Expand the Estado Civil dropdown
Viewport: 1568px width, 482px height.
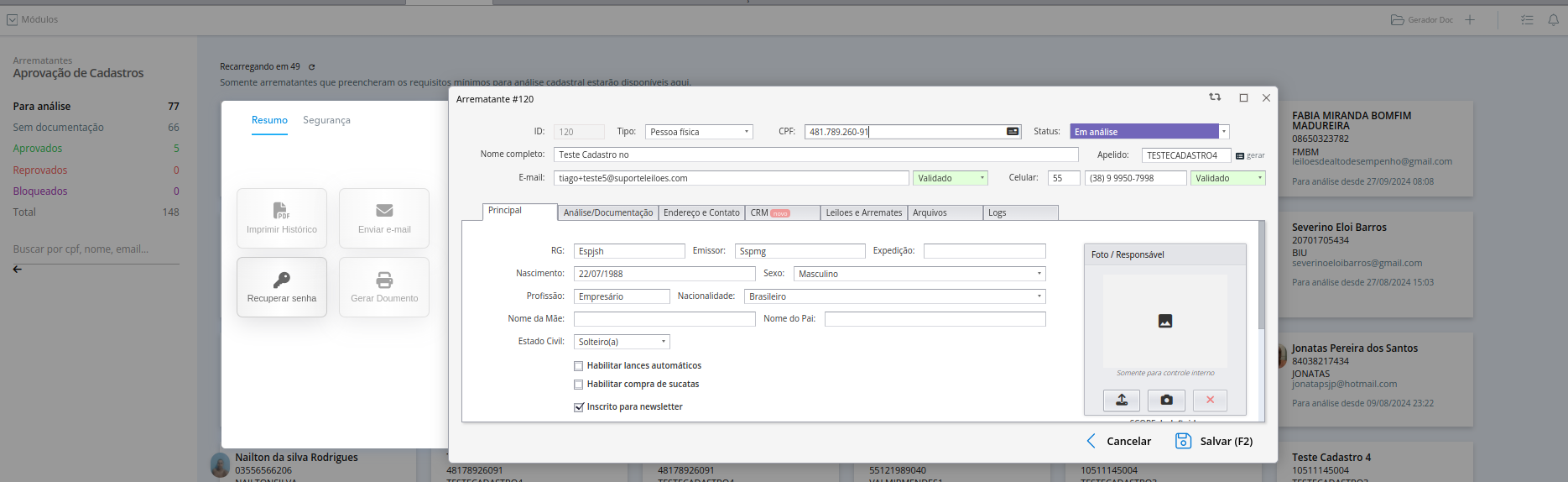[x=622, y=342]
